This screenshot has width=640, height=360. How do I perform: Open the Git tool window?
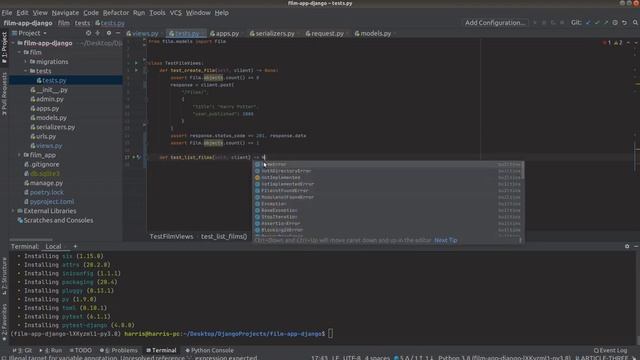point(22,350)
